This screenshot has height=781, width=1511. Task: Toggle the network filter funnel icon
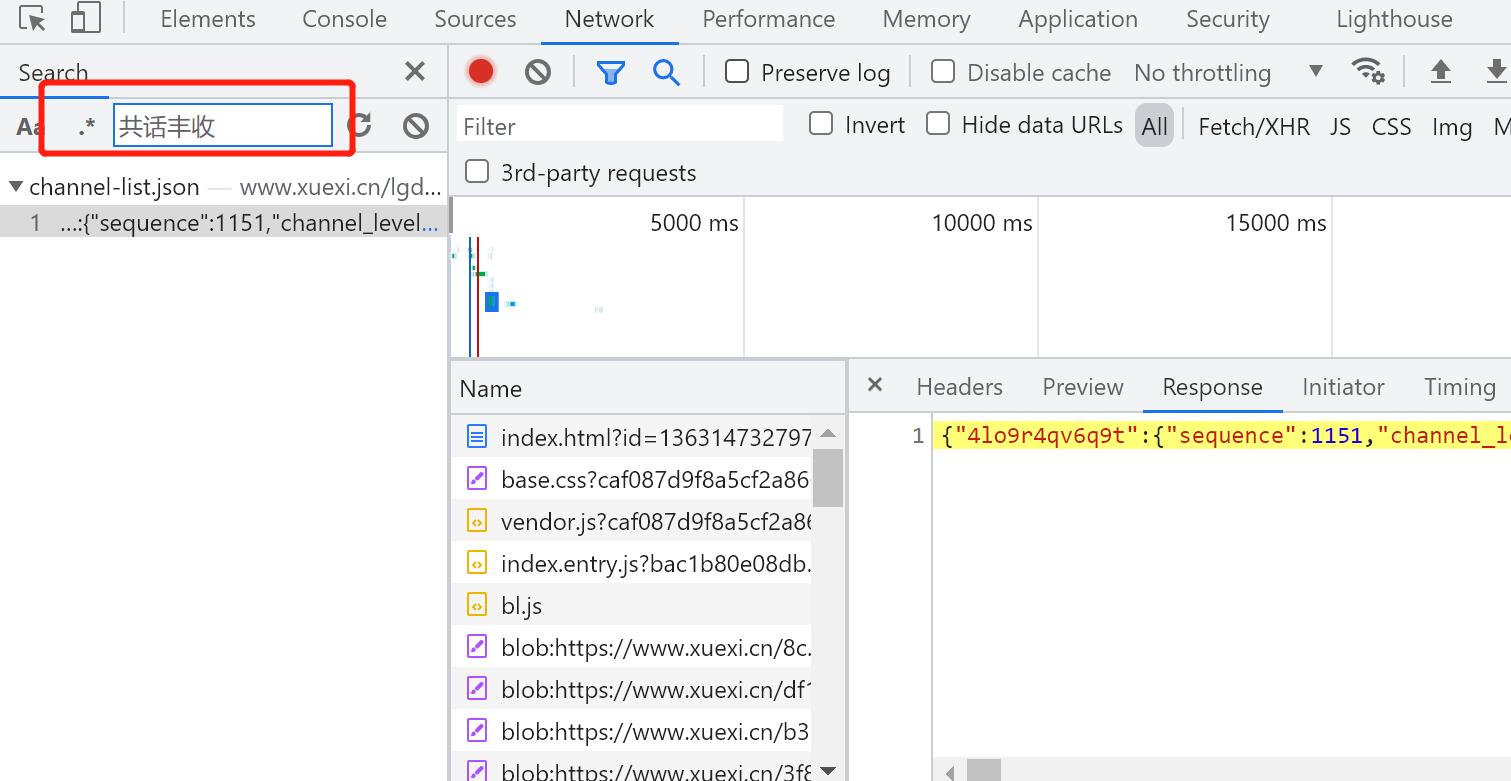click(610, 72)
